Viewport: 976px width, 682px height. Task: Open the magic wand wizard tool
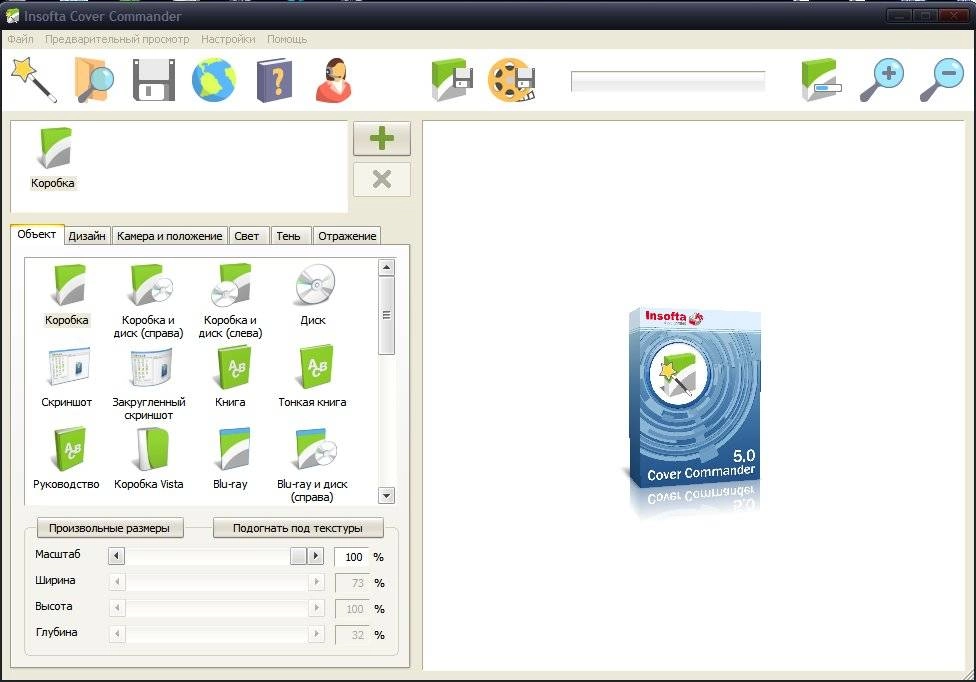[34, 80]
